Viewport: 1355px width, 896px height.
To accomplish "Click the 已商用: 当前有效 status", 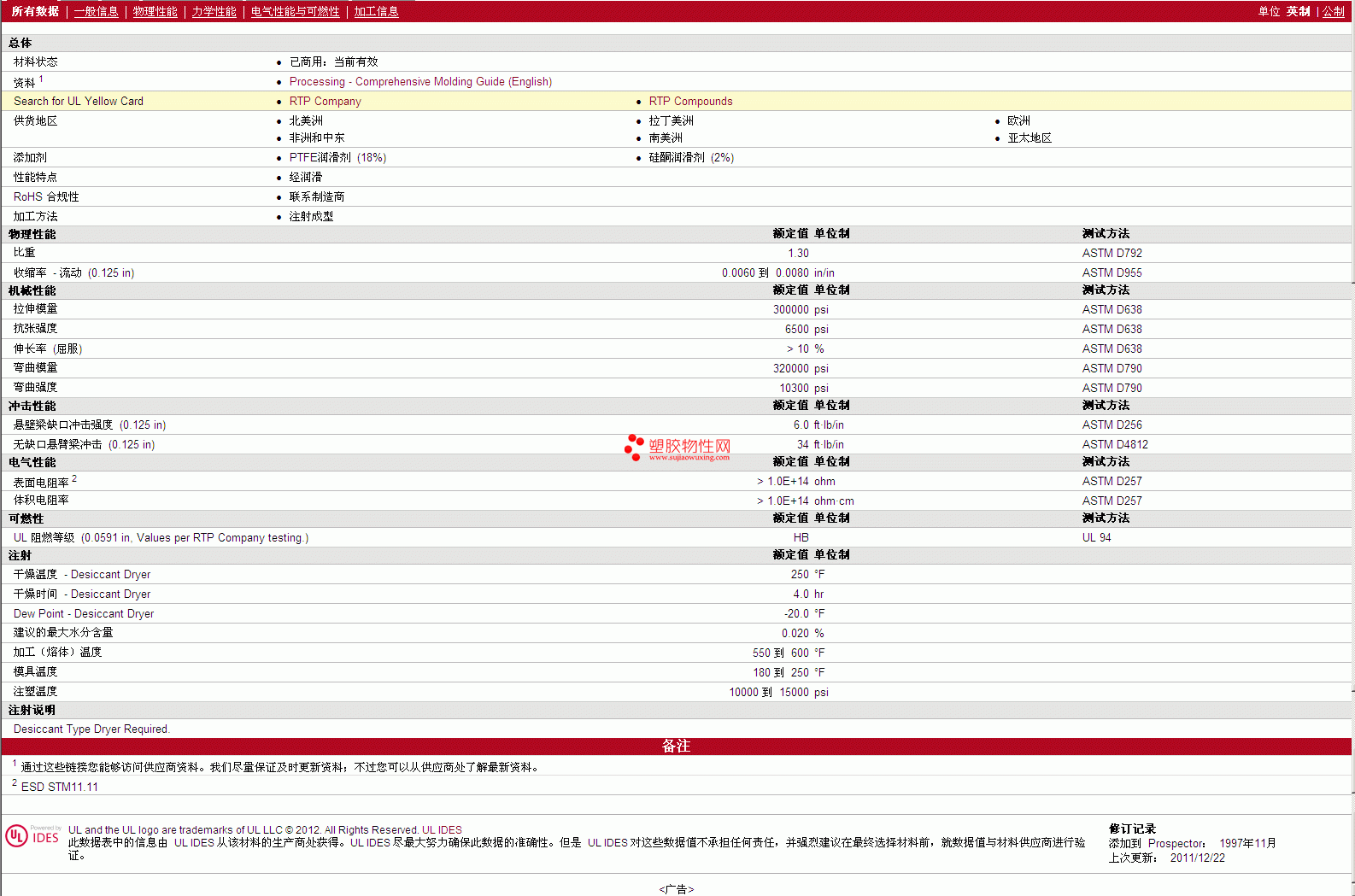I will [x=333, y=62].
